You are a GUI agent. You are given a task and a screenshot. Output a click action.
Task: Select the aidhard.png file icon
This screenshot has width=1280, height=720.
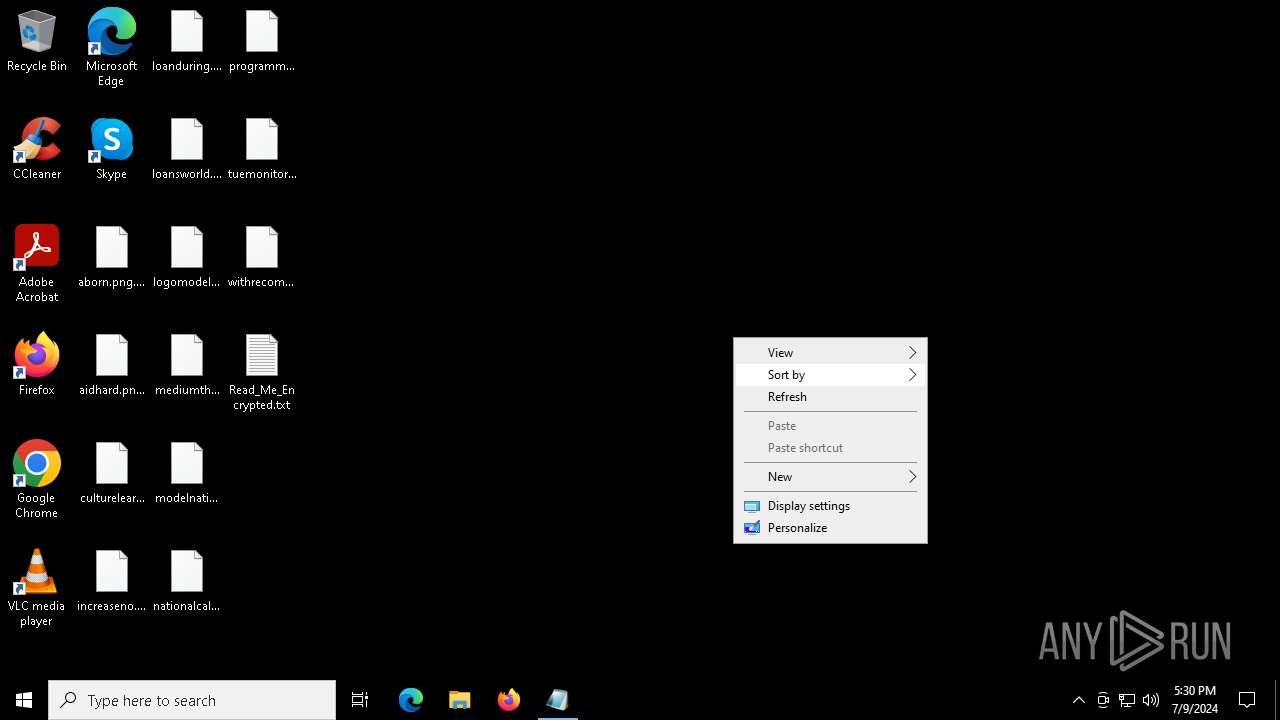point(112,366)
